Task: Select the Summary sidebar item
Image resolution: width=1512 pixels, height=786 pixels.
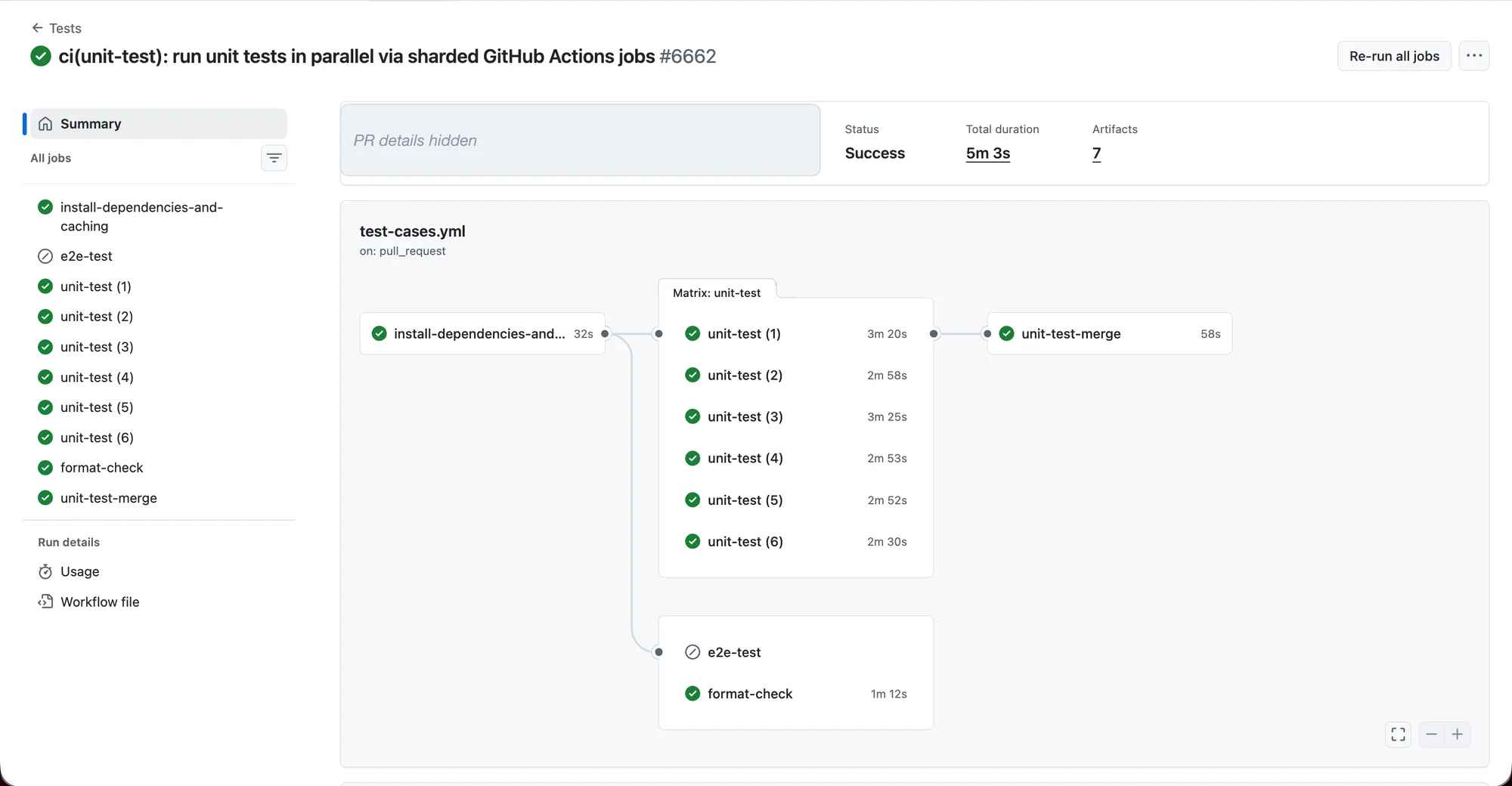Action: (x=158, y=124)
